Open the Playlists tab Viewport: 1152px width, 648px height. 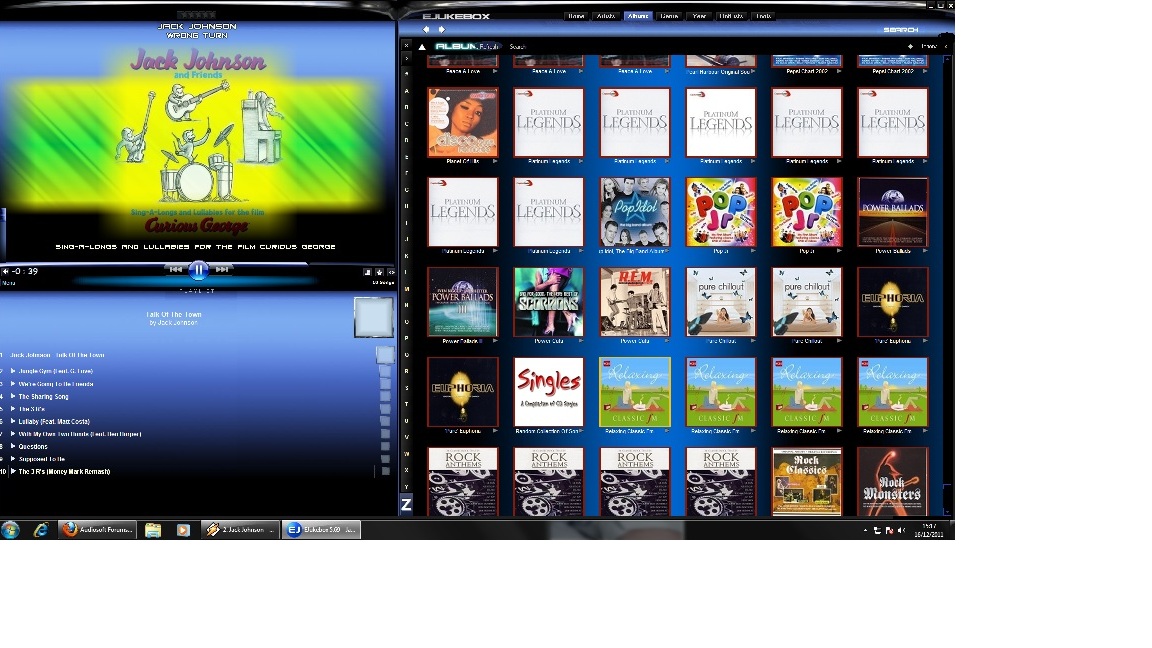click(x=731, y=15)
